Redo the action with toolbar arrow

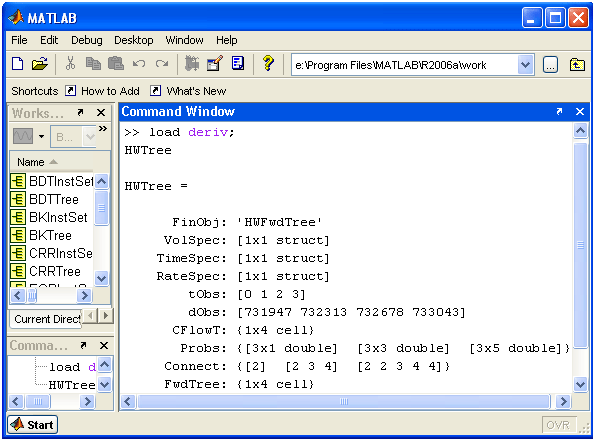tap(162, 64)
